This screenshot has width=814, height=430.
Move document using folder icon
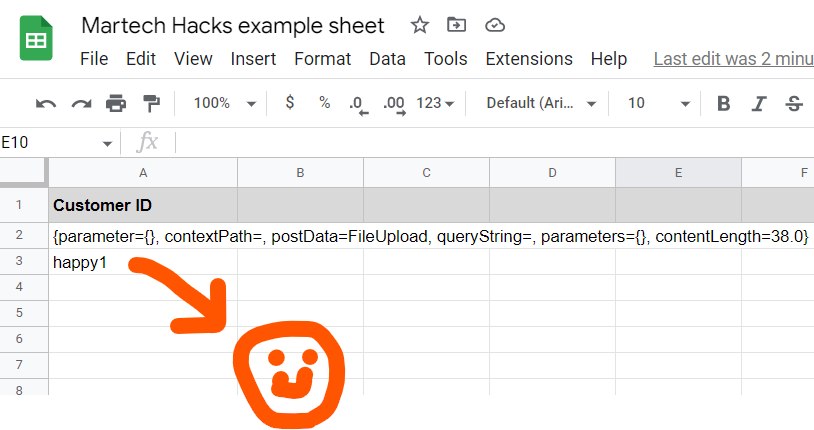456,24
